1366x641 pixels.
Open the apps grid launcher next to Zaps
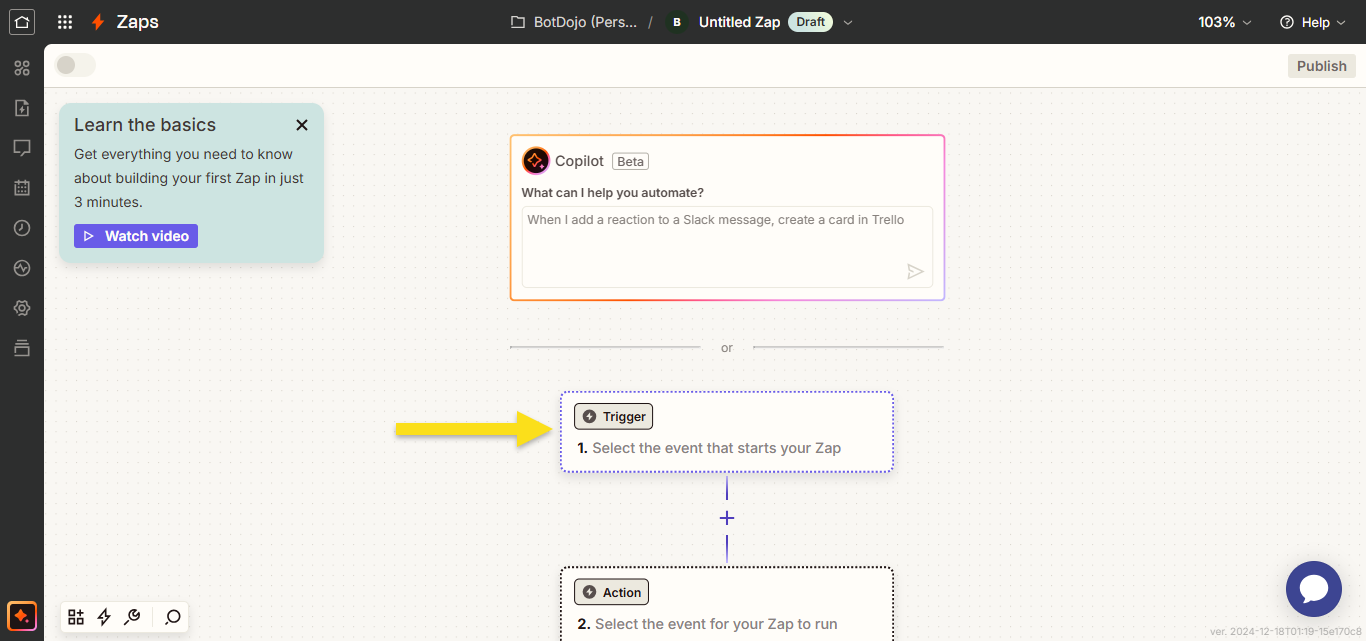pos(65,22)
